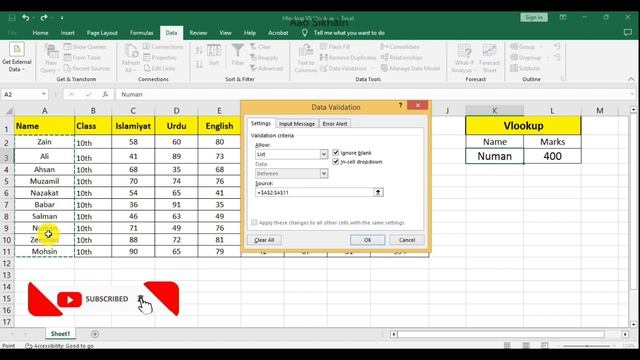Click Page Layout view icon in status bar
The height and width of the screenshot is (360, 640).
coord(526,345)
